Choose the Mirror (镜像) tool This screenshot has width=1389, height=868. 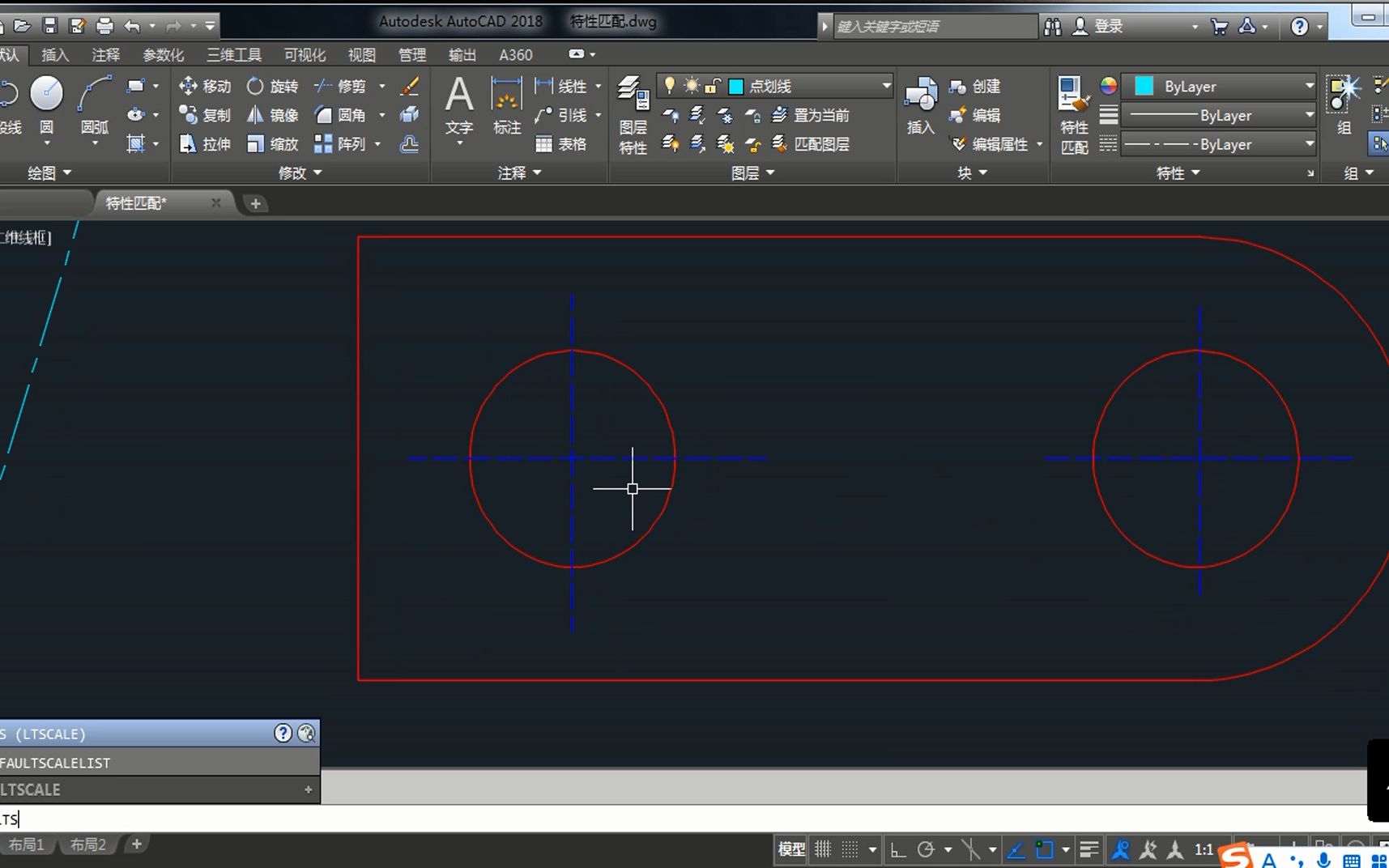tap(273, 115)
